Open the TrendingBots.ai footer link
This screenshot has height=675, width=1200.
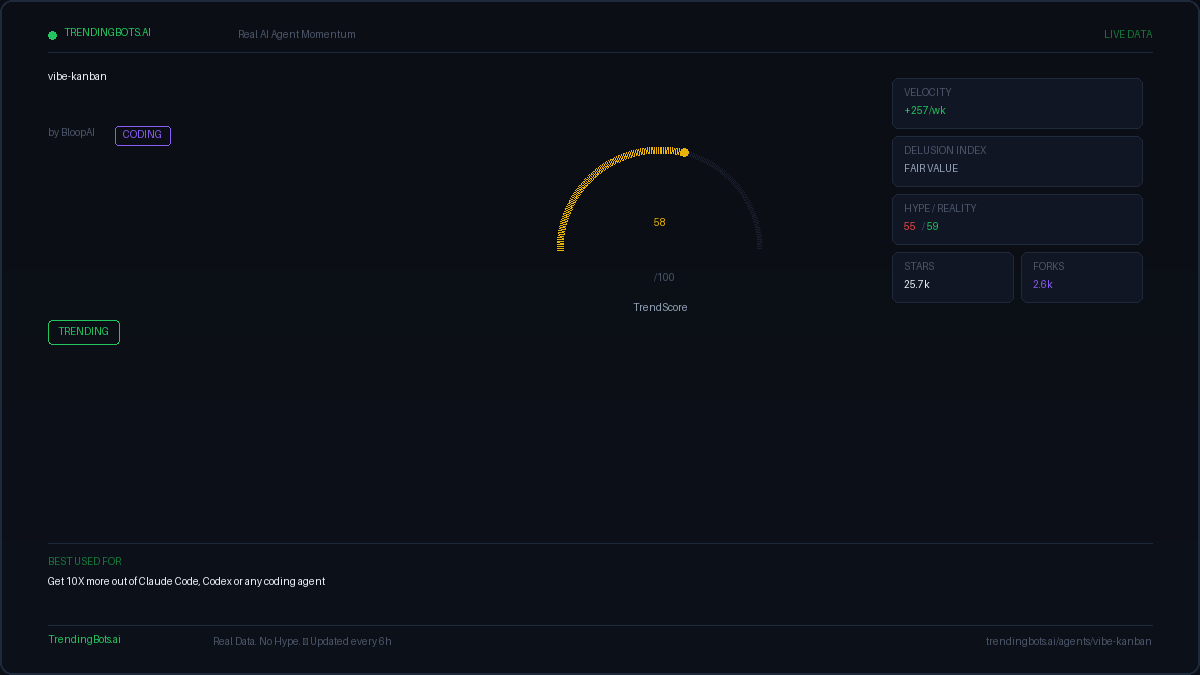pos(84,639)
